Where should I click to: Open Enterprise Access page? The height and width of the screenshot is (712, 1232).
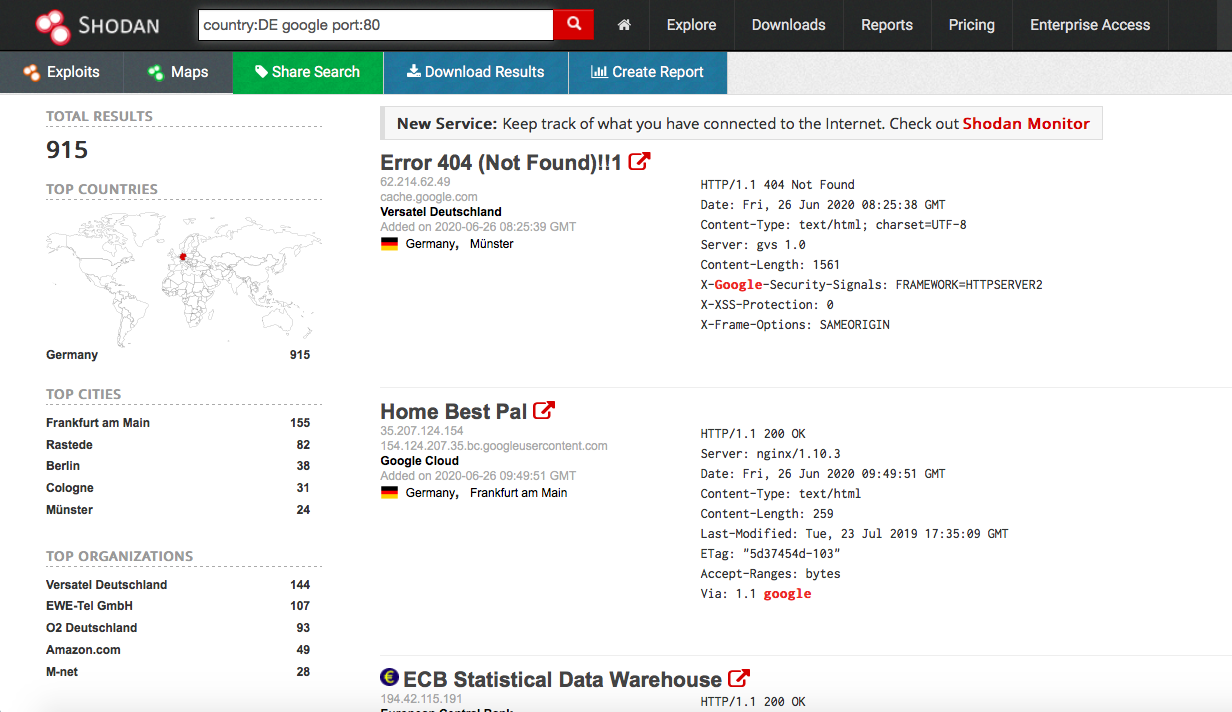1090,25
